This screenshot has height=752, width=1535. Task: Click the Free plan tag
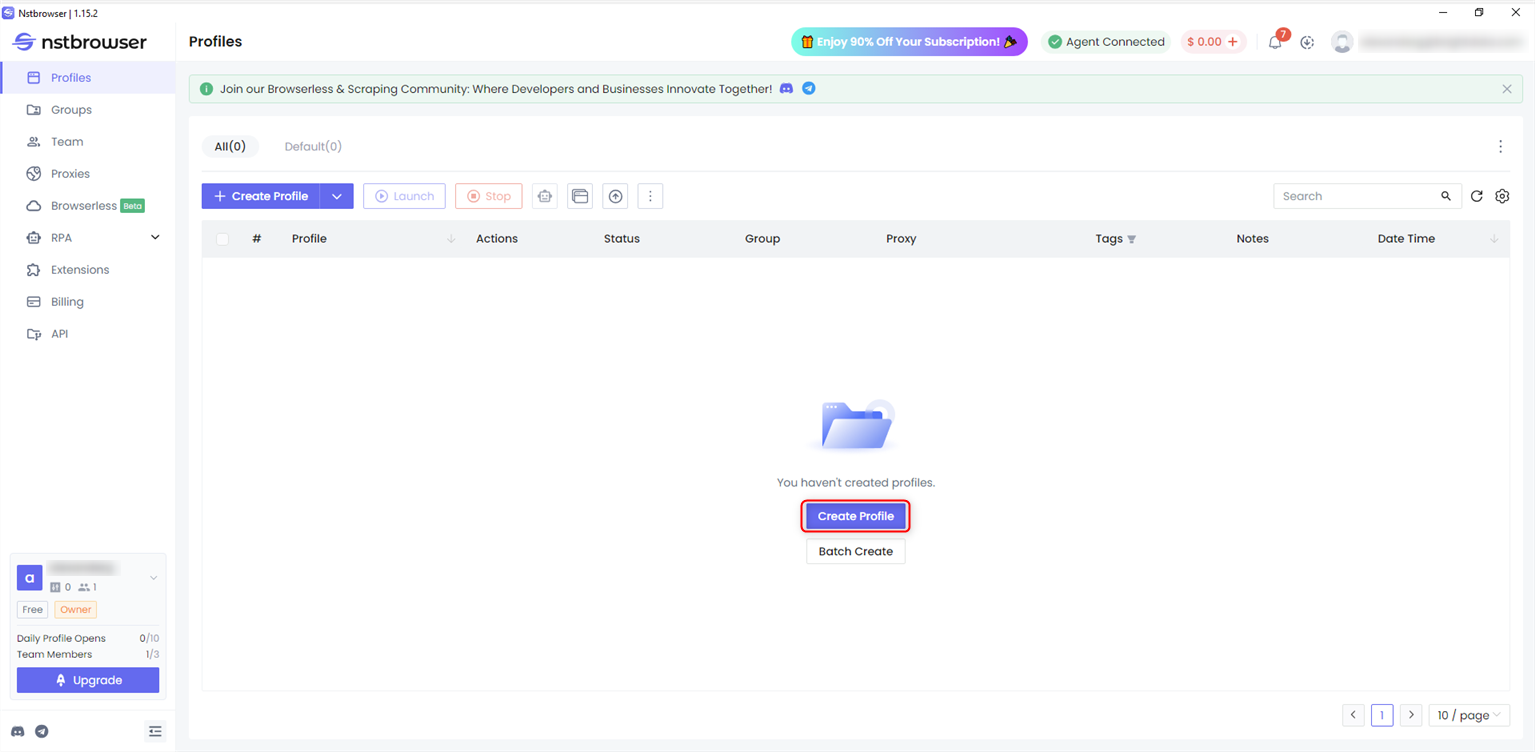click(x=33, y=610)
